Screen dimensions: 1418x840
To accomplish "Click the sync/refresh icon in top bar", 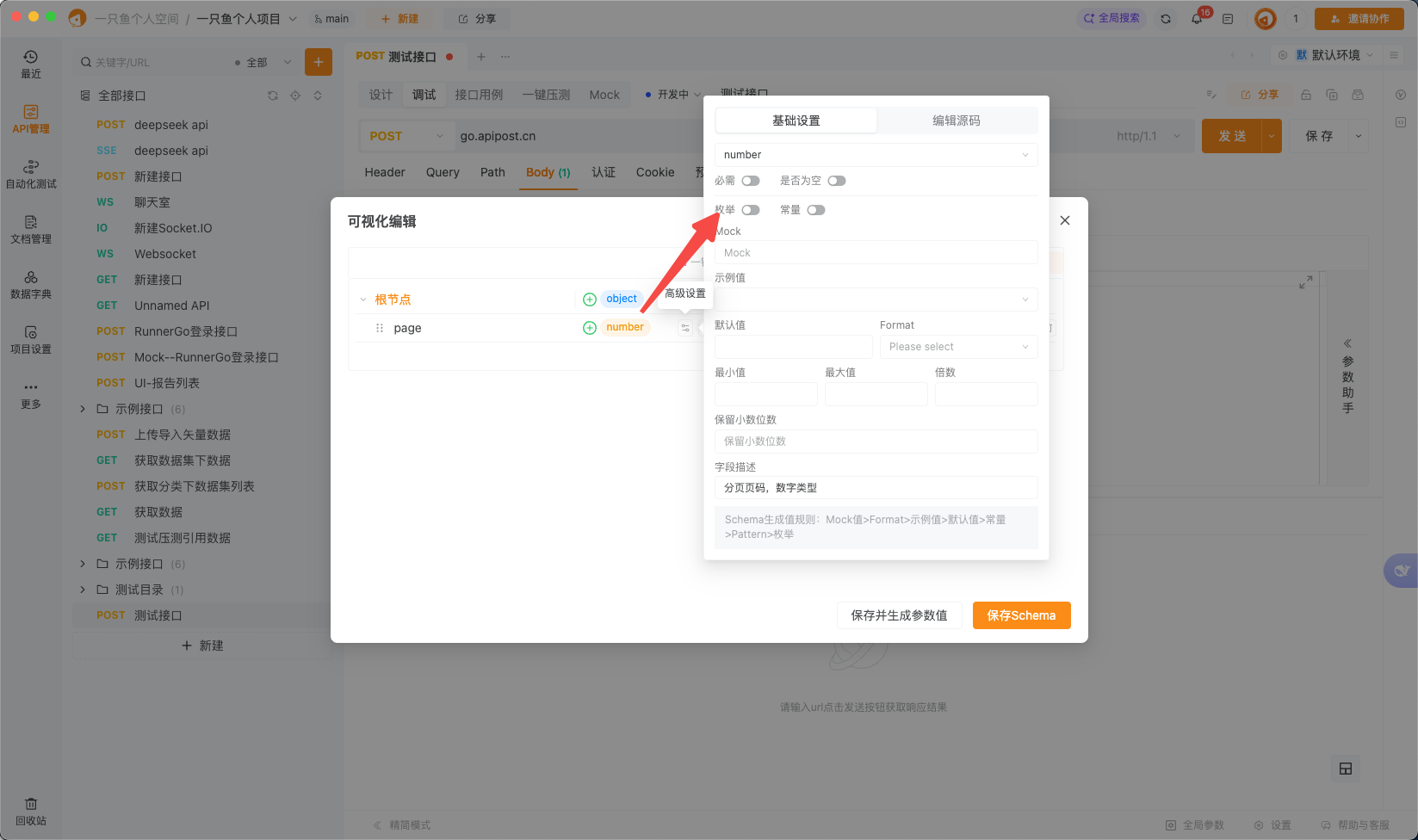I will tap(1166, 17).
